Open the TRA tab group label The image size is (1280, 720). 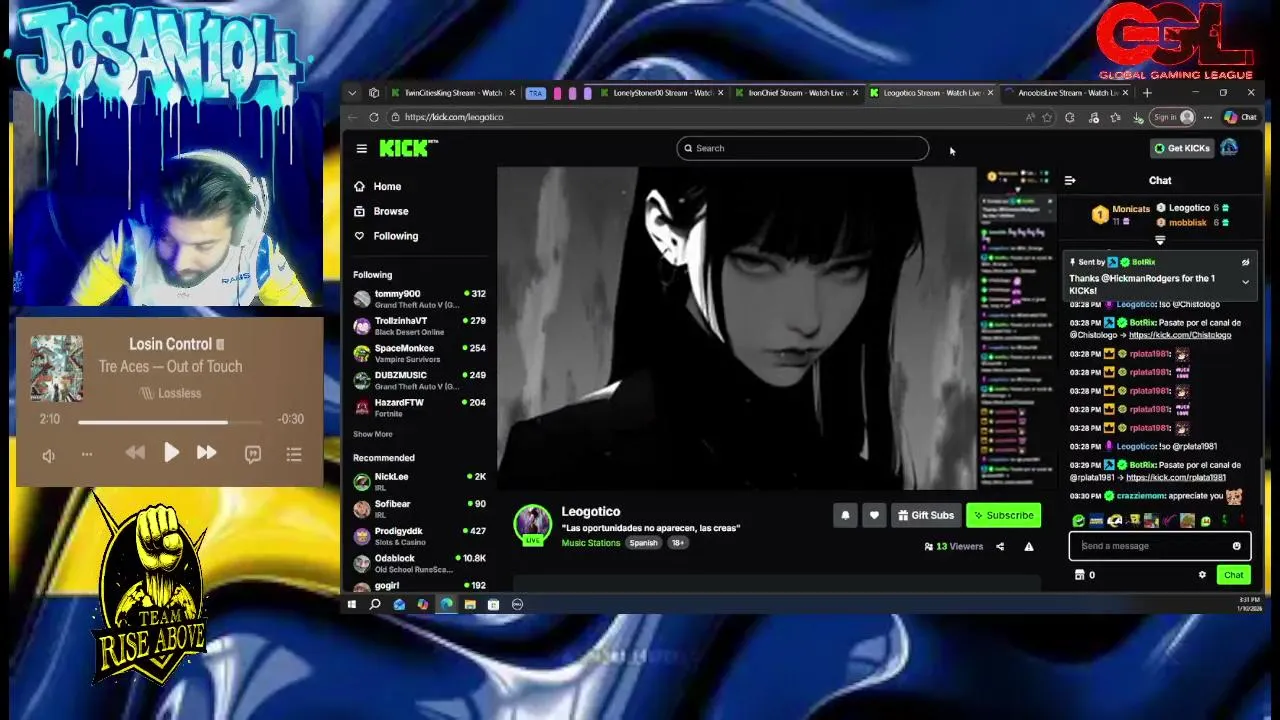[x=535, y=93]
